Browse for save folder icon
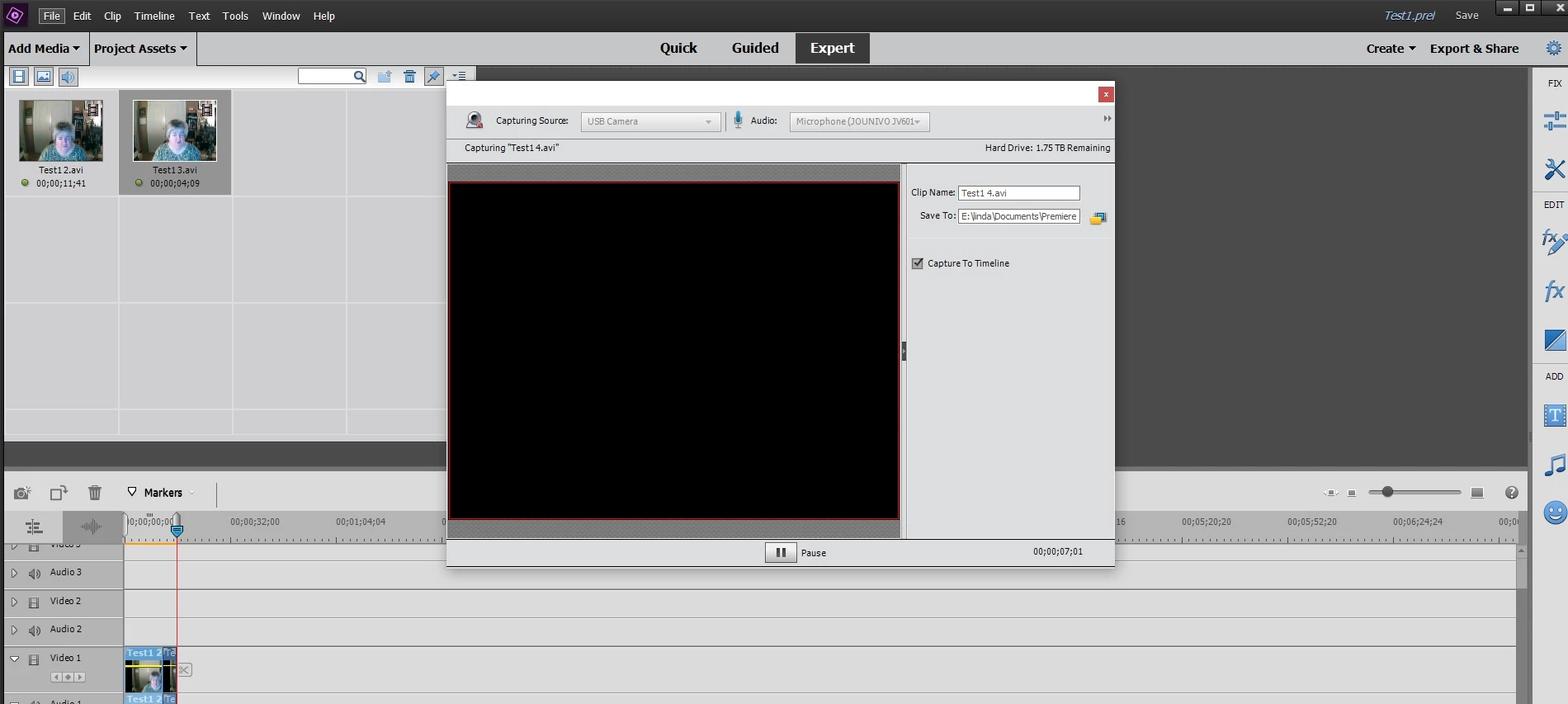 (x=1098, y=218)
